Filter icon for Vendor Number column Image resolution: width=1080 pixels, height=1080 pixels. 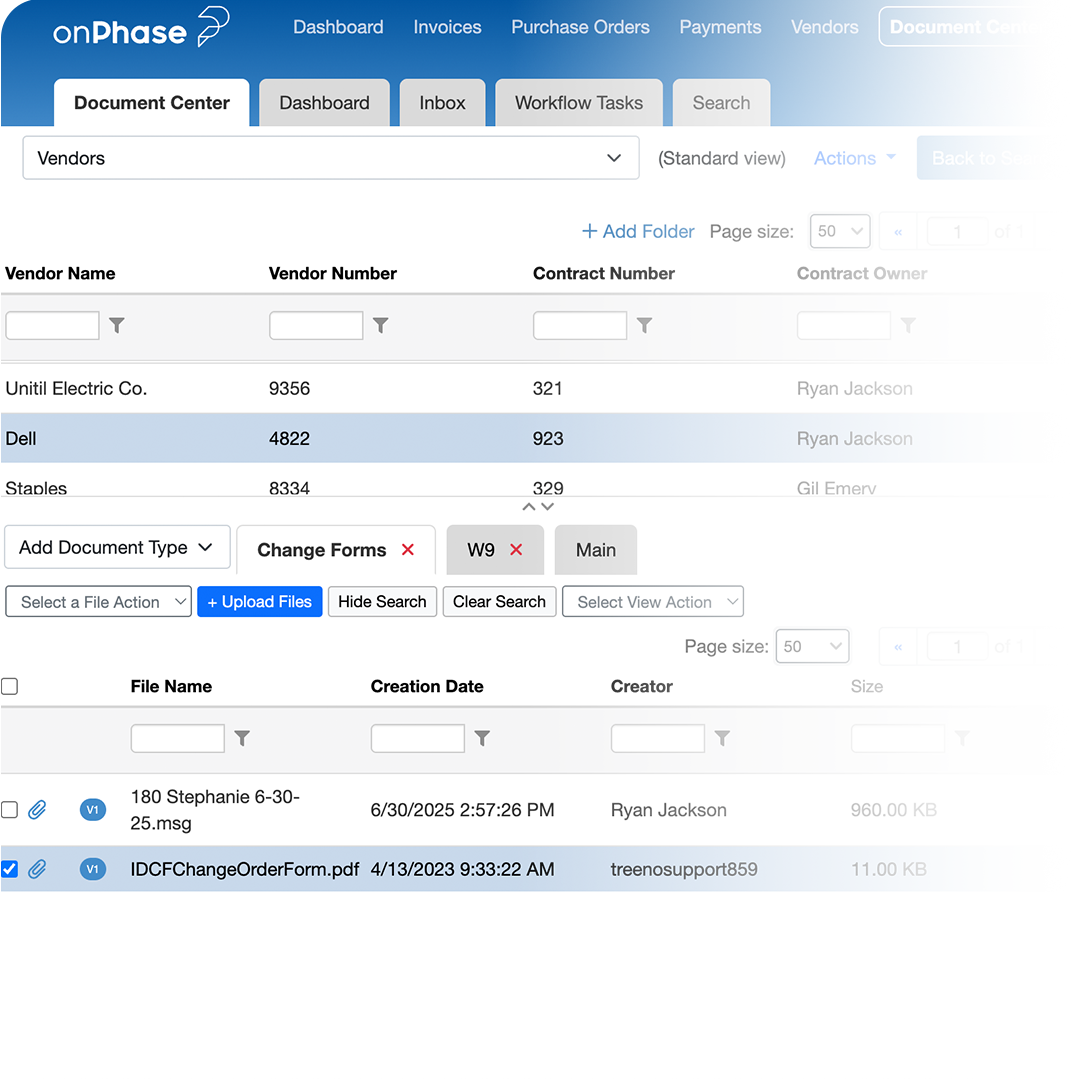coord(381,325)
